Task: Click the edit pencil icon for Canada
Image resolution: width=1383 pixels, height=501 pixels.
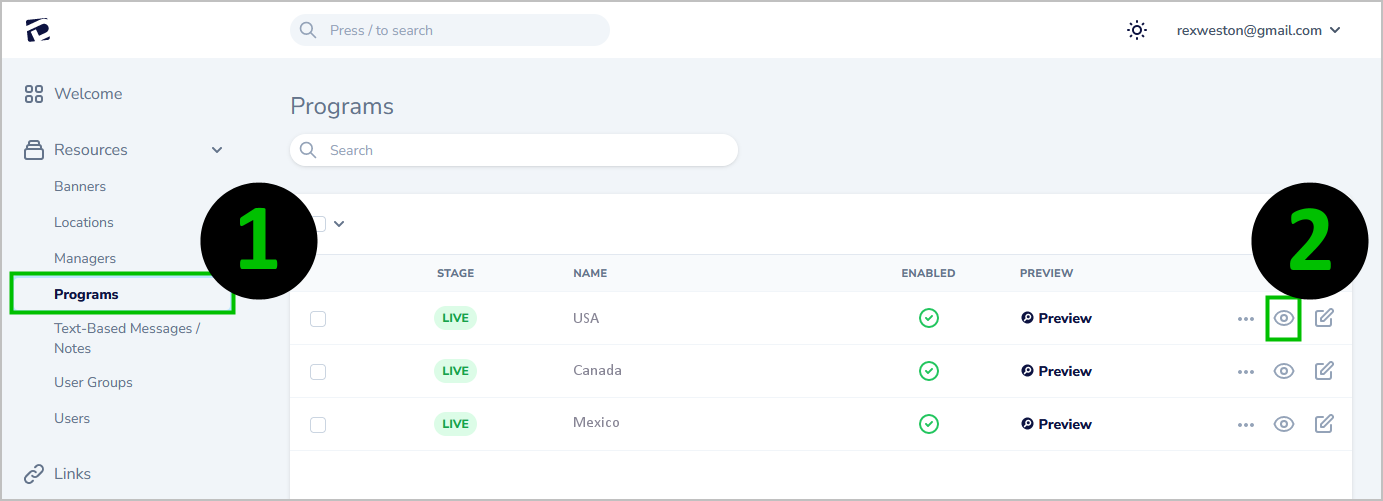Action: (x=1324, y=371)
